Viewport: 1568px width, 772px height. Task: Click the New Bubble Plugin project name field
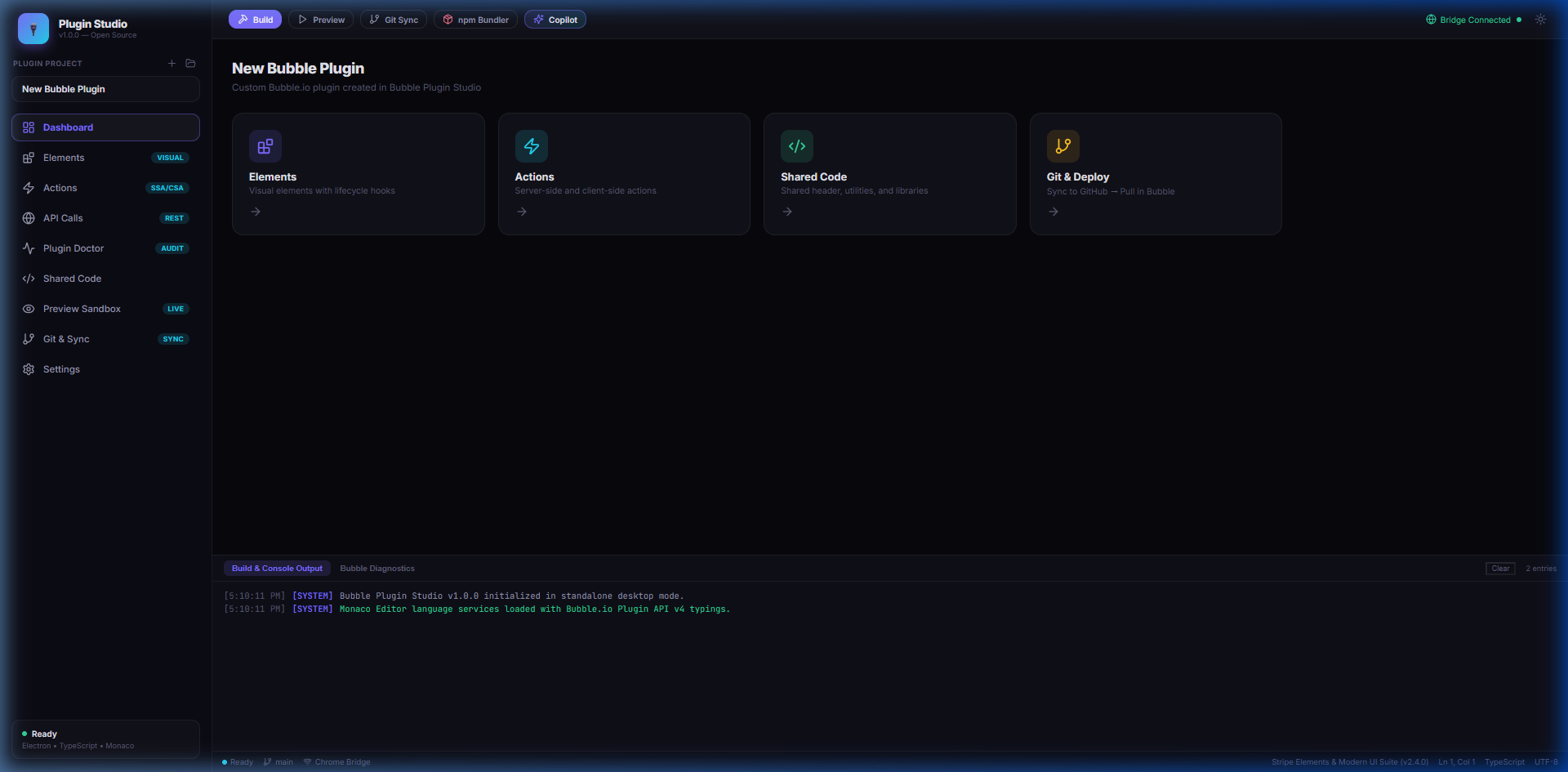click(x=105, y=89)
